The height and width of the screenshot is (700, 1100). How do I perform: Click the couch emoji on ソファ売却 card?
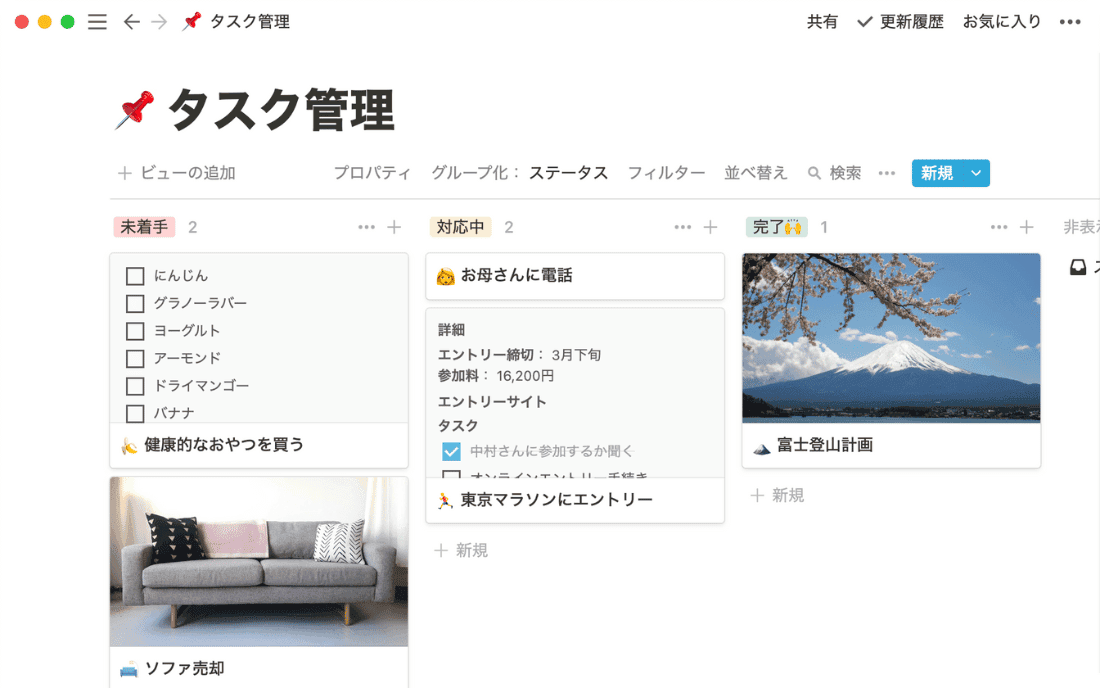[x=129, y=669]
